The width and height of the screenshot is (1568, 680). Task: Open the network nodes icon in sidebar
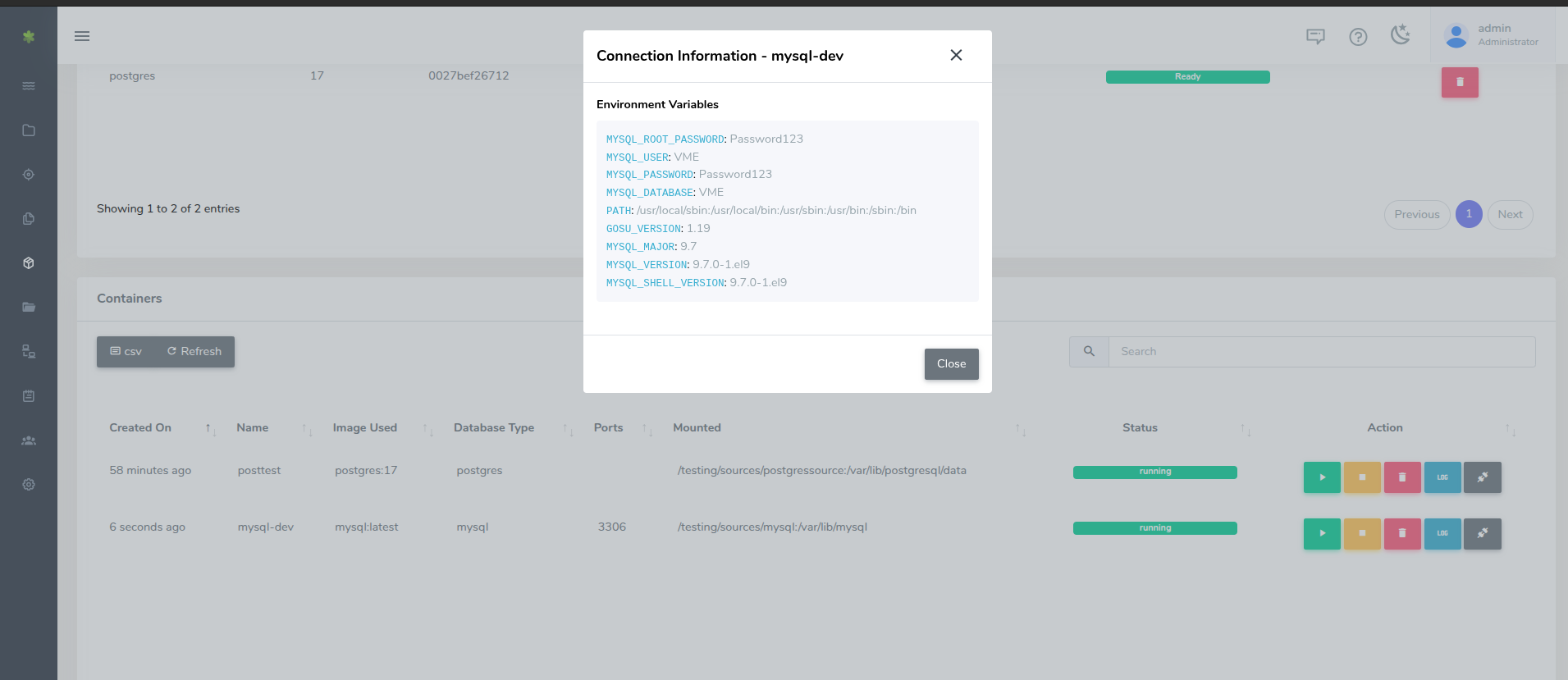[x=29, y=352]
